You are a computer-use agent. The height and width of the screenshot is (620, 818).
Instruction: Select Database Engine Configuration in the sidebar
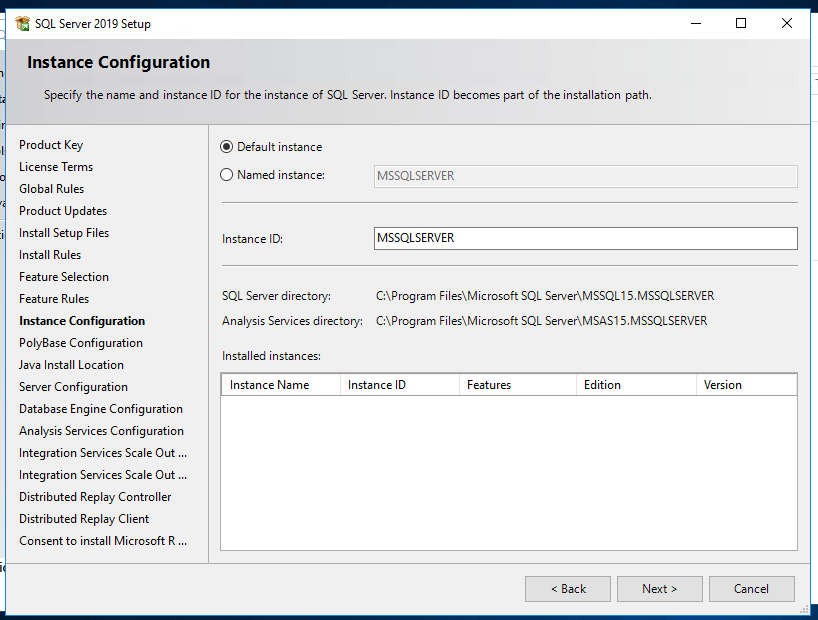pos(101,409)
